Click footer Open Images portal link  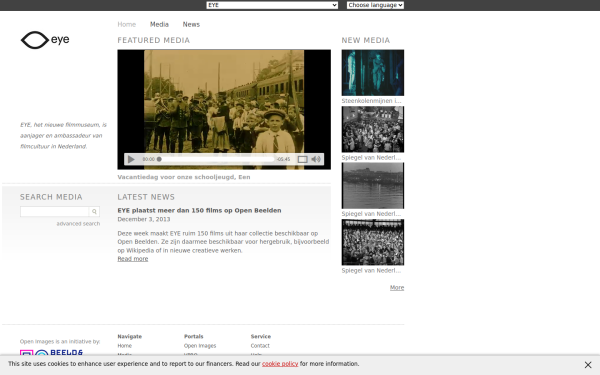200,346
